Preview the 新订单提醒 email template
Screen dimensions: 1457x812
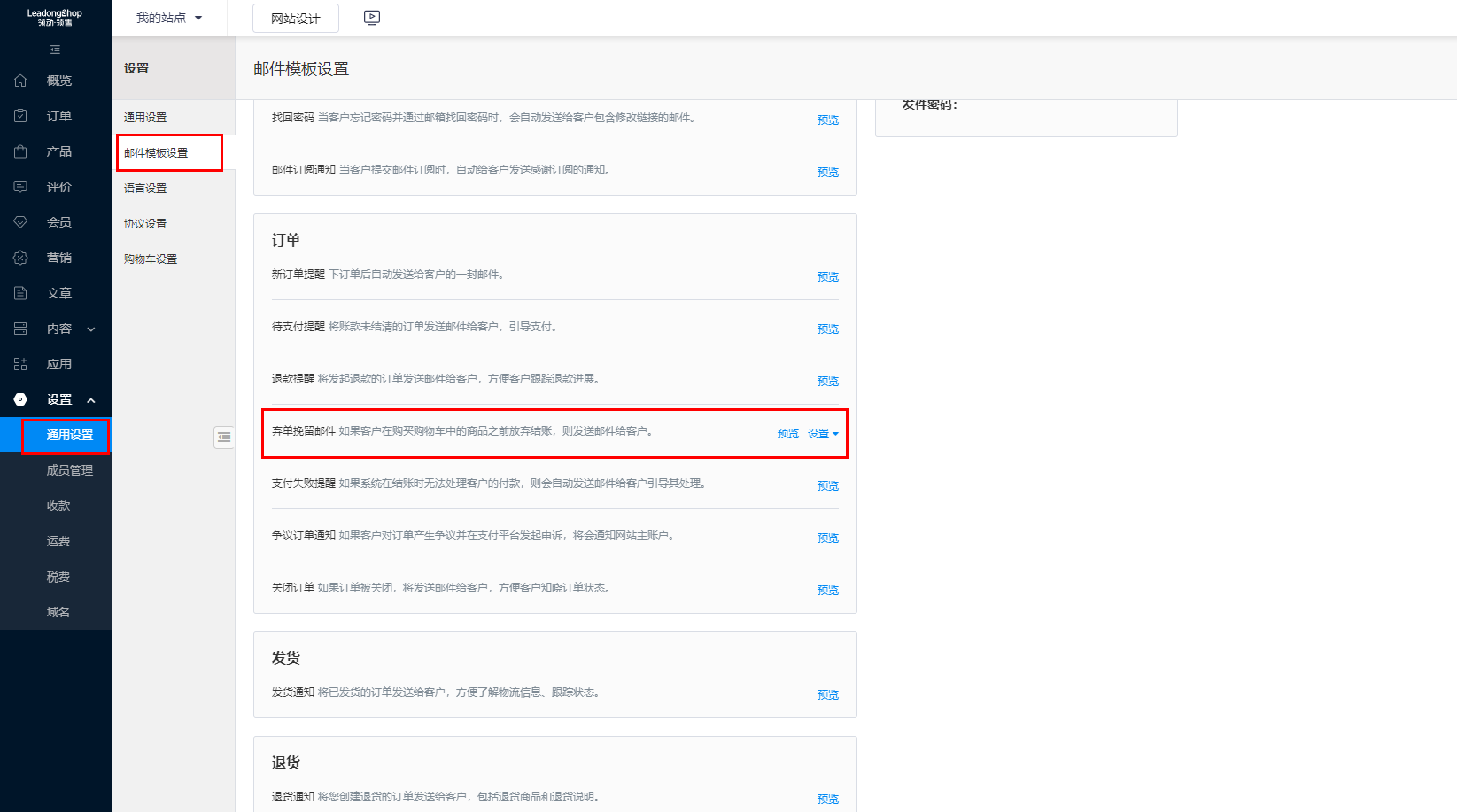pos(827,277)
